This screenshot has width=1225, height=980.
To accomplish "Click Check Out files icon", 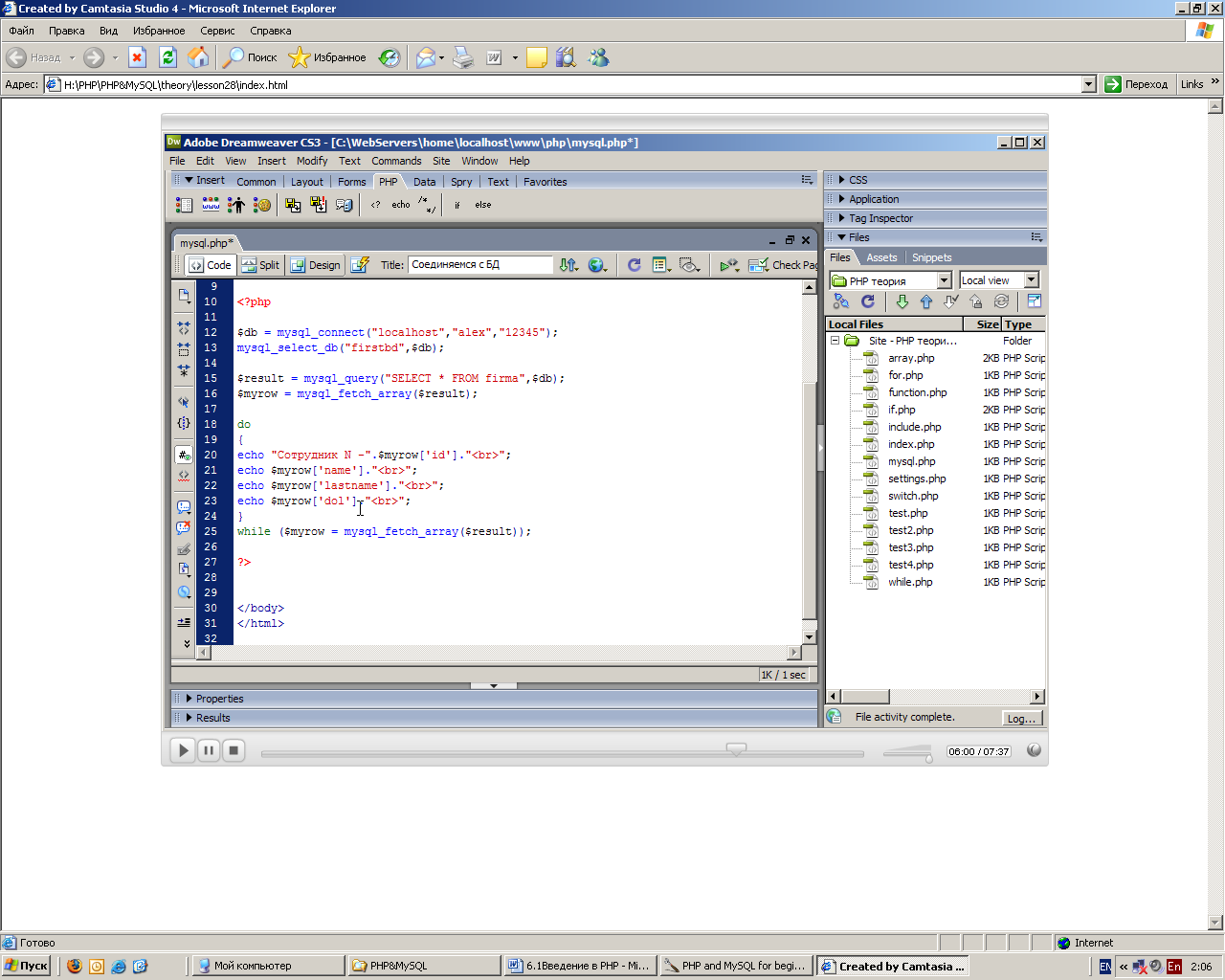I will point(951,301).
